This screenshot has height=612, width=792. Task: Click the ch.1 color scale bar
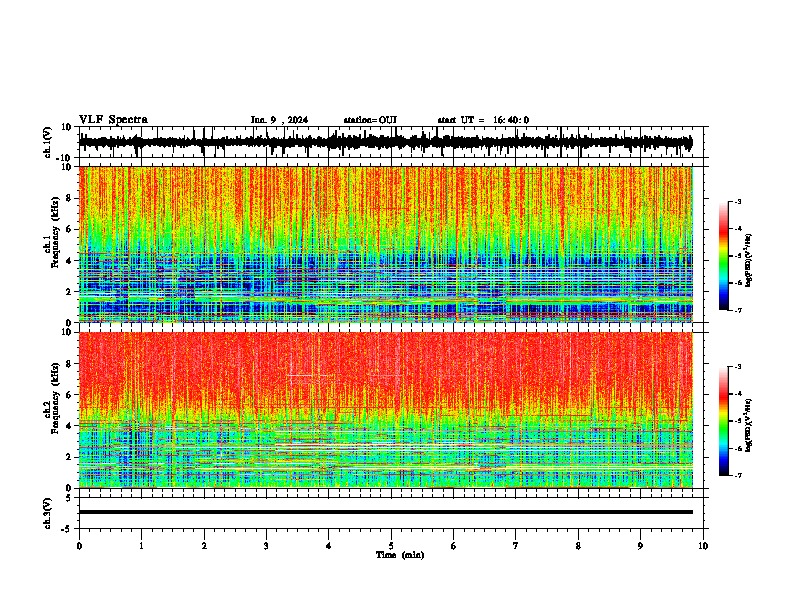click(x=723, y=256)
